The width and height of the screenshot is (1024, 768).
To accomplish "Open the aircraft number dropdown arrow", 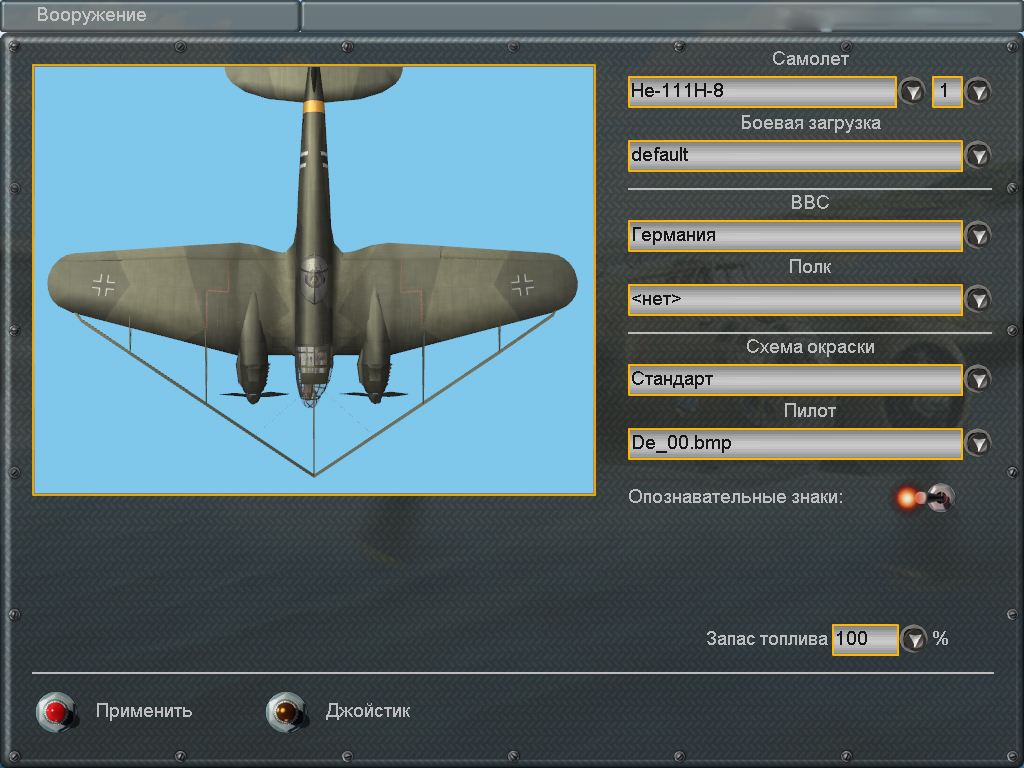I will (x=978, y=92).
